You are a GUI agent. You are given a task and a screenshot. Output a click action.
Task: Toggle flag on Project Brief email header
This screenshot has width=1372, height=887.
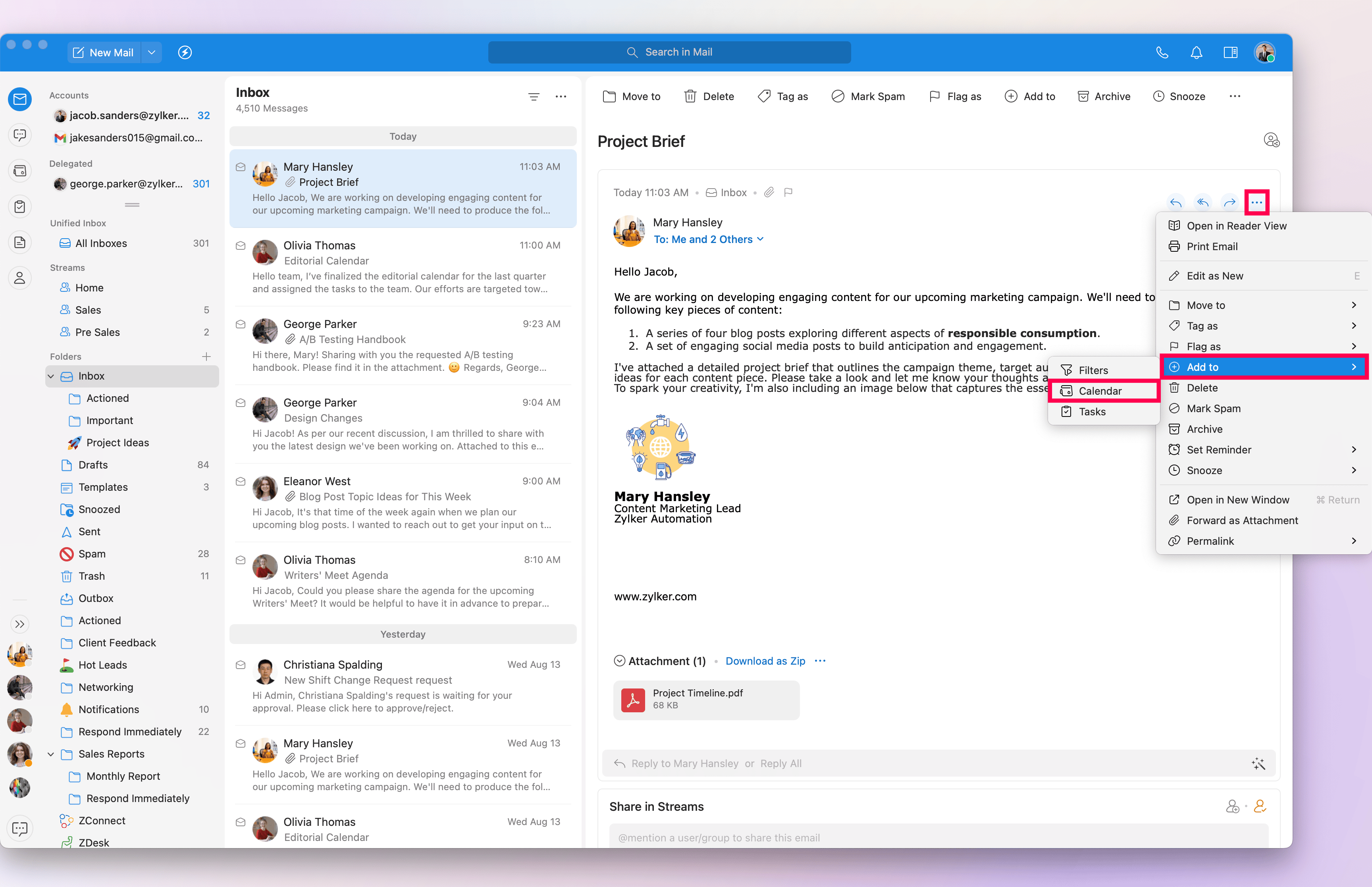(789, 193)
